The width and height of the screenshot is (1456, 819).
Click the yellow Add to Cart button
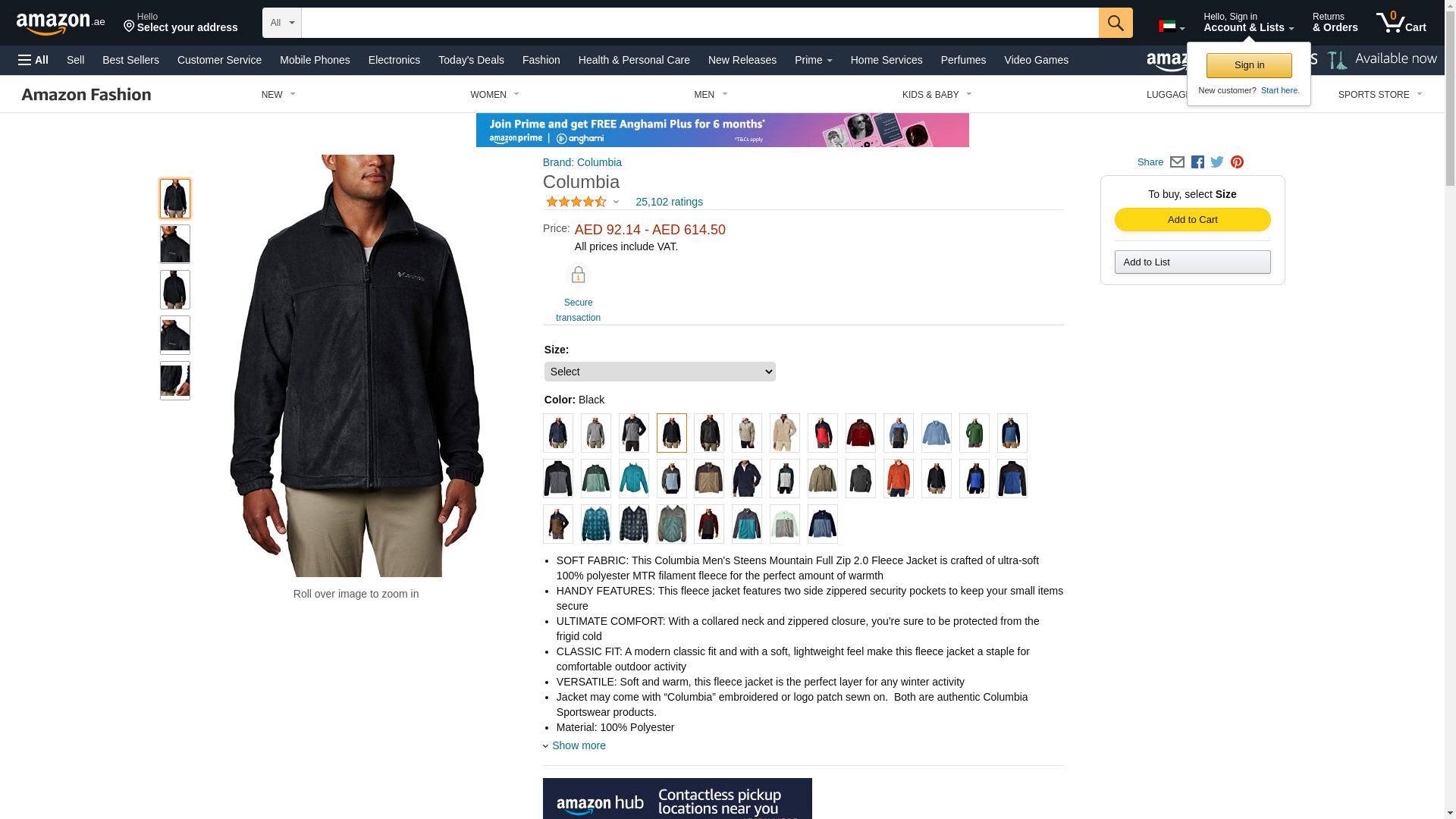click(x=1193, y=220)
